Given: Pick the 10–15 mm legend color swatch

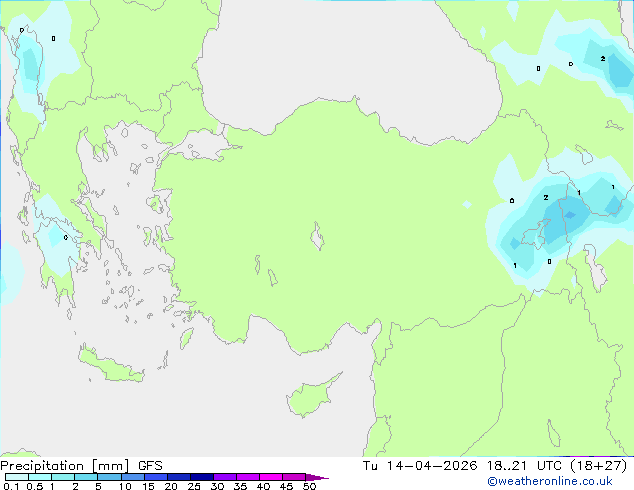Looking at the screenshot, I should (x=133, y=477).
